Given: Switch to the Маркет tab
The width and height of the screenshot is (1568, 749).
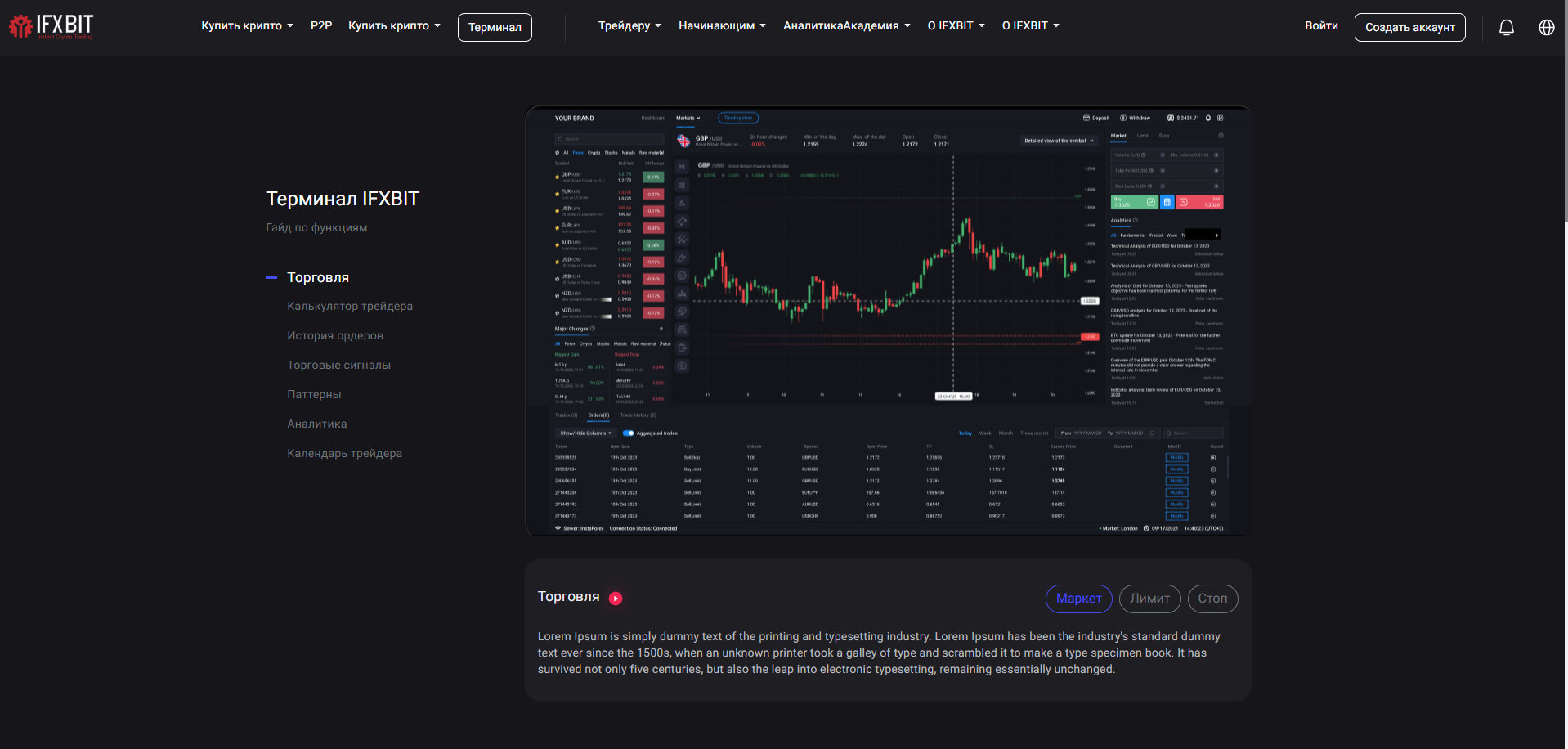Looking at the screenshot, I should tap(1078, 599).
